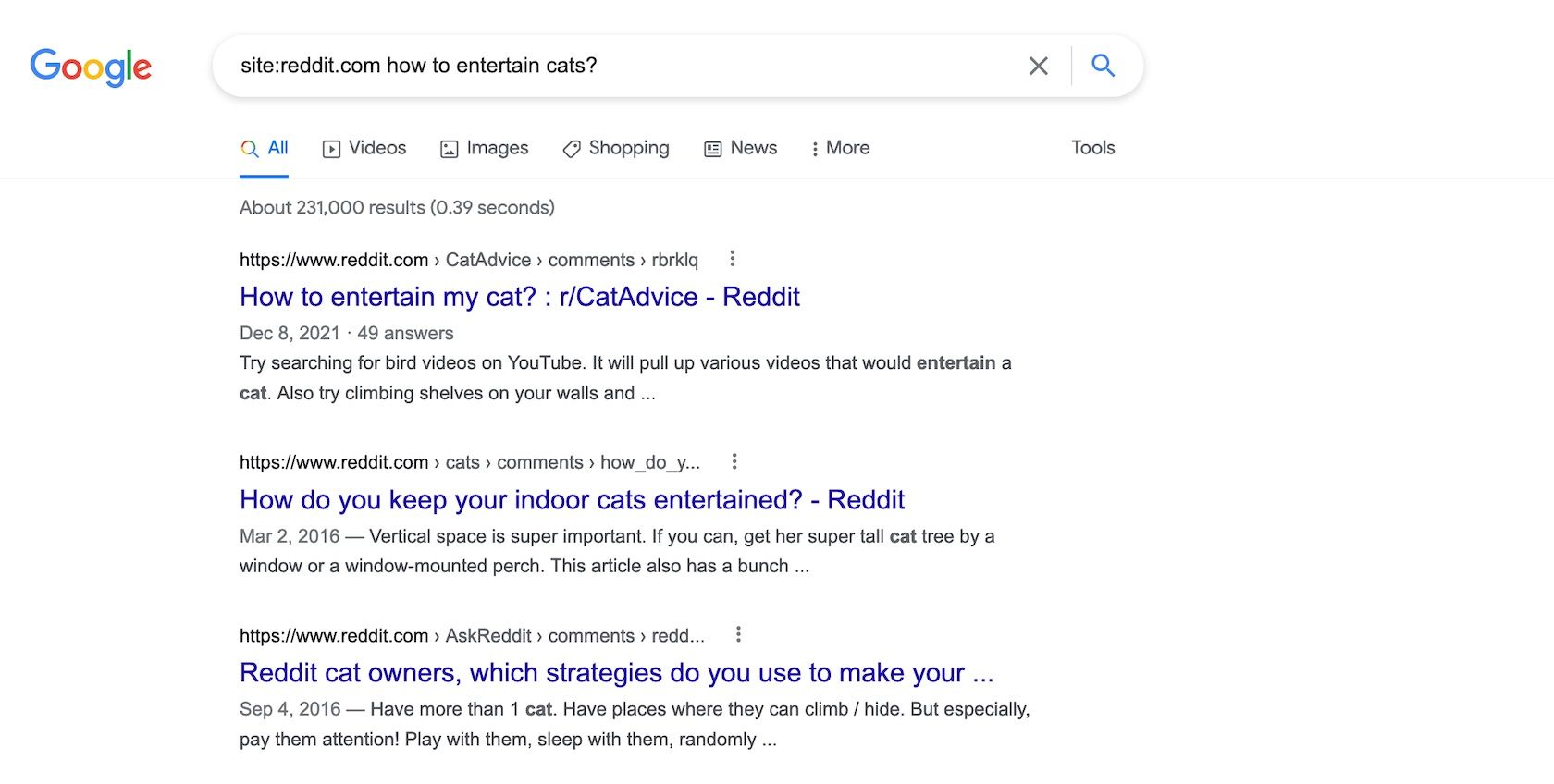Open three-dot menu for cats how_do_y result
Viewport: 1554px width, 784px height.
[734, 461]
